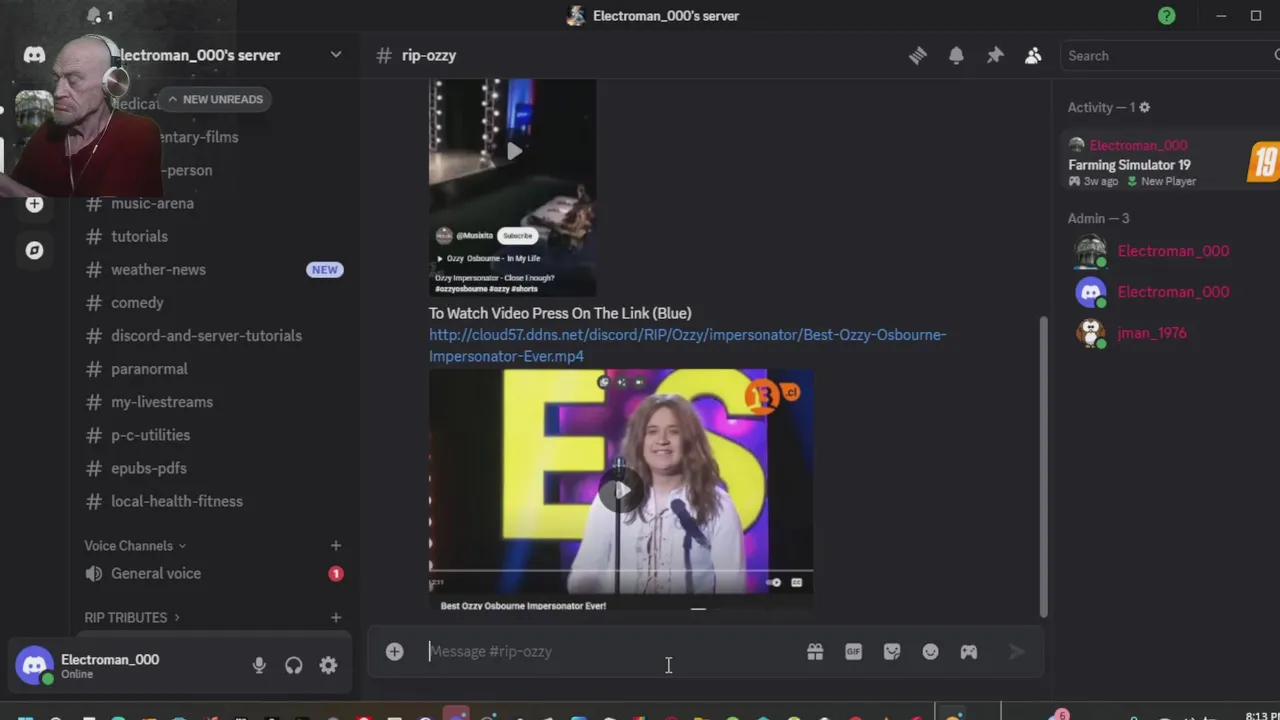Open the GIF picker
The width and height of the screenshot is (1280, 720).
[x=853, y=651]
